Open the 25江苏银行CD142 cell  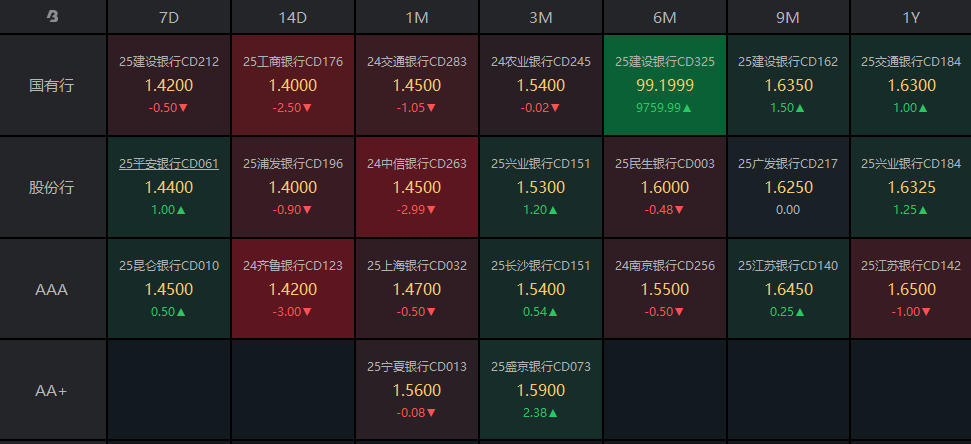(910, 289)
